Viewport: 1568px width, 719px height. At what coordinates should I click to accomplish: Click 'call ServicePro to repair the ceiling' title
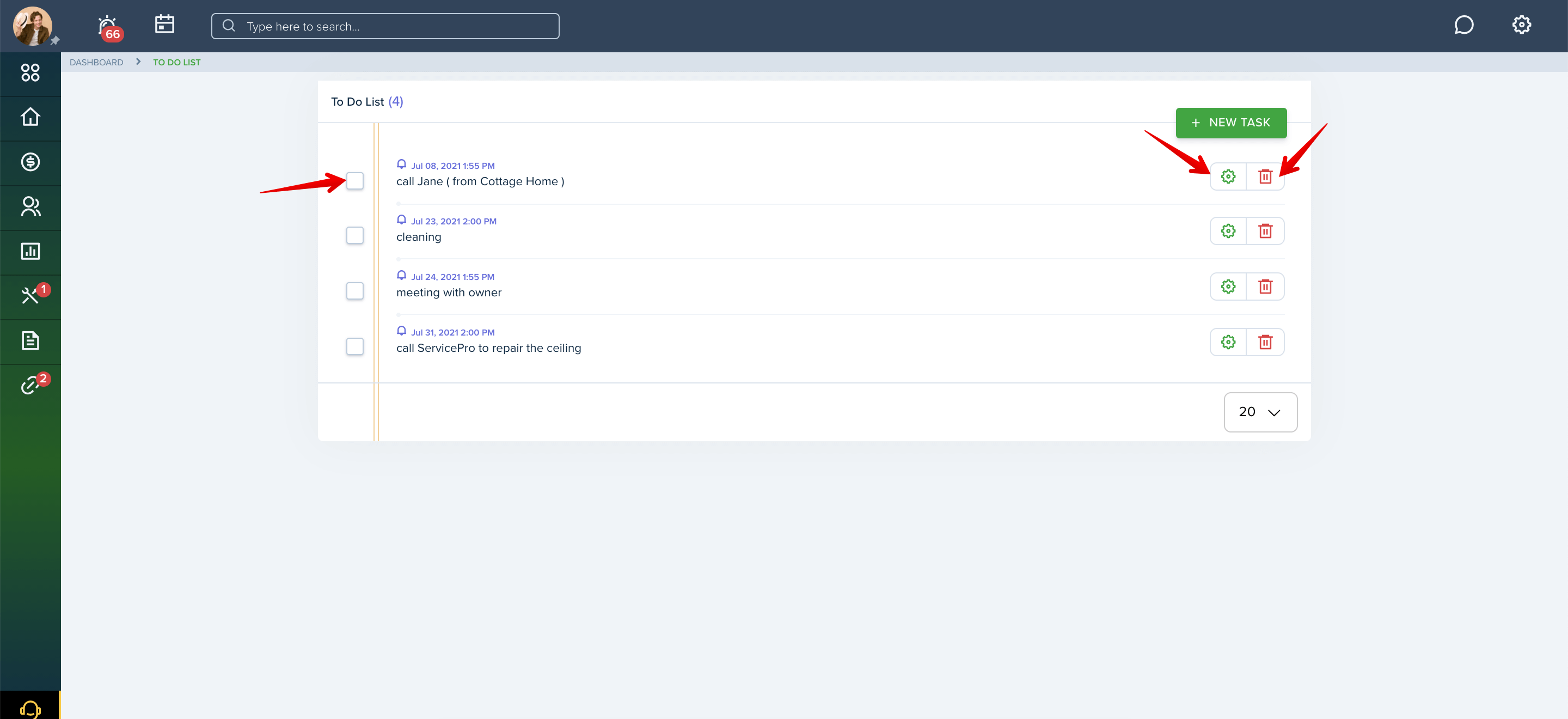[x=489, y=348]
